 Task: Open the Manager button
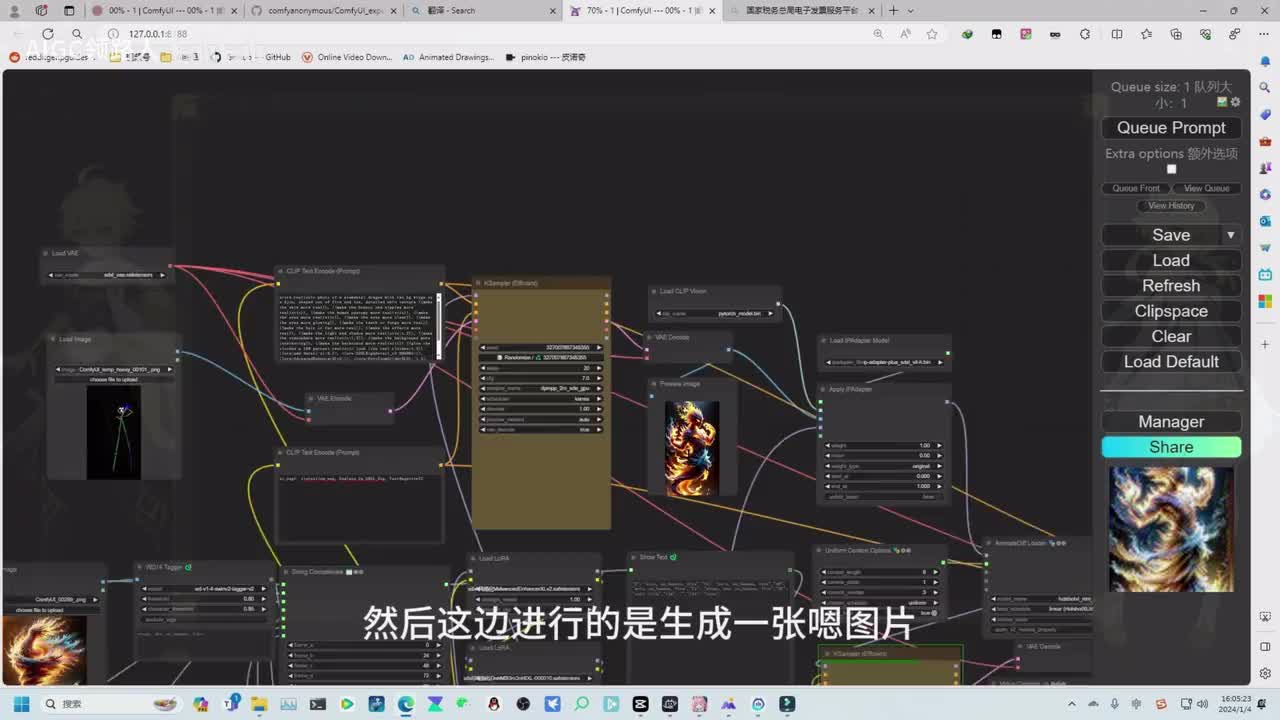click(x=1171, y=422)
